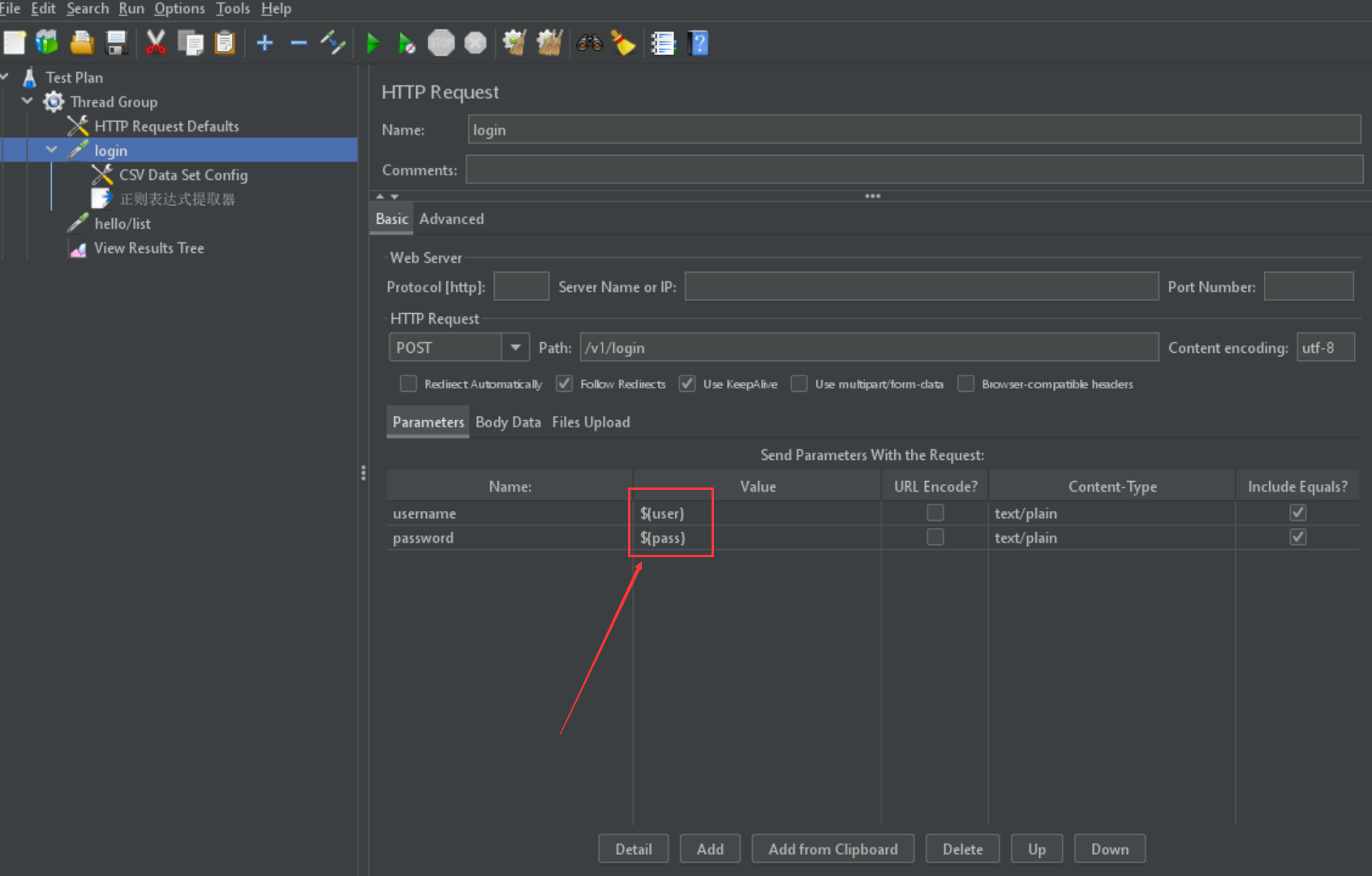Viewport: 1372px width, 876px height.
Task: Click the Paste clipboard icon
Action: pos(225,42)
